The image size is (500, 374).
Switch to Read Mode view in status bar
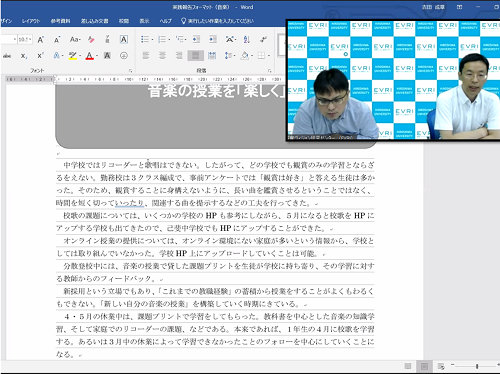tap(408, 366)
